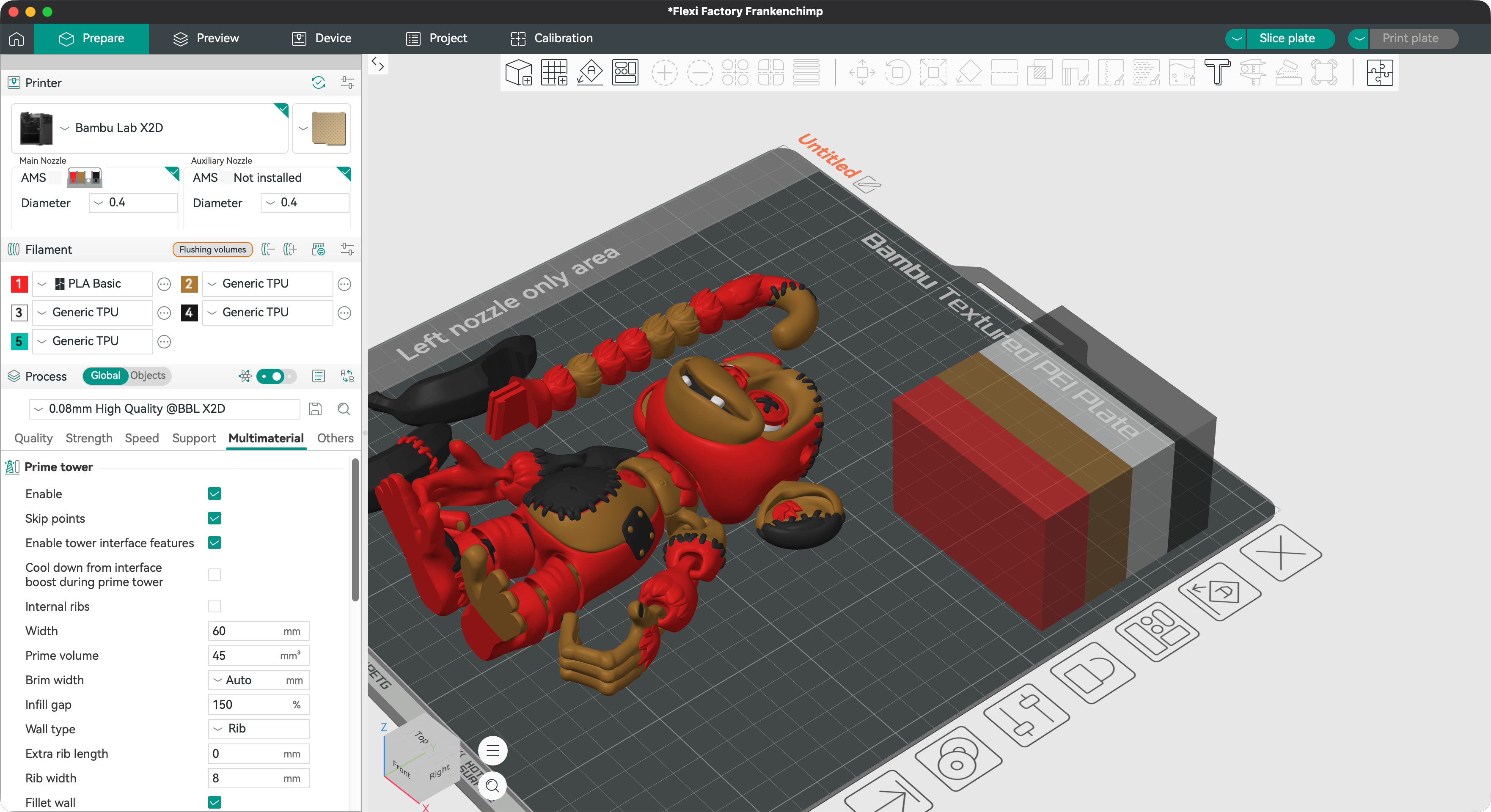Open the Project tab
Image resolution: width=1491 pixels, height=812 pixels.
pos(437,39)
